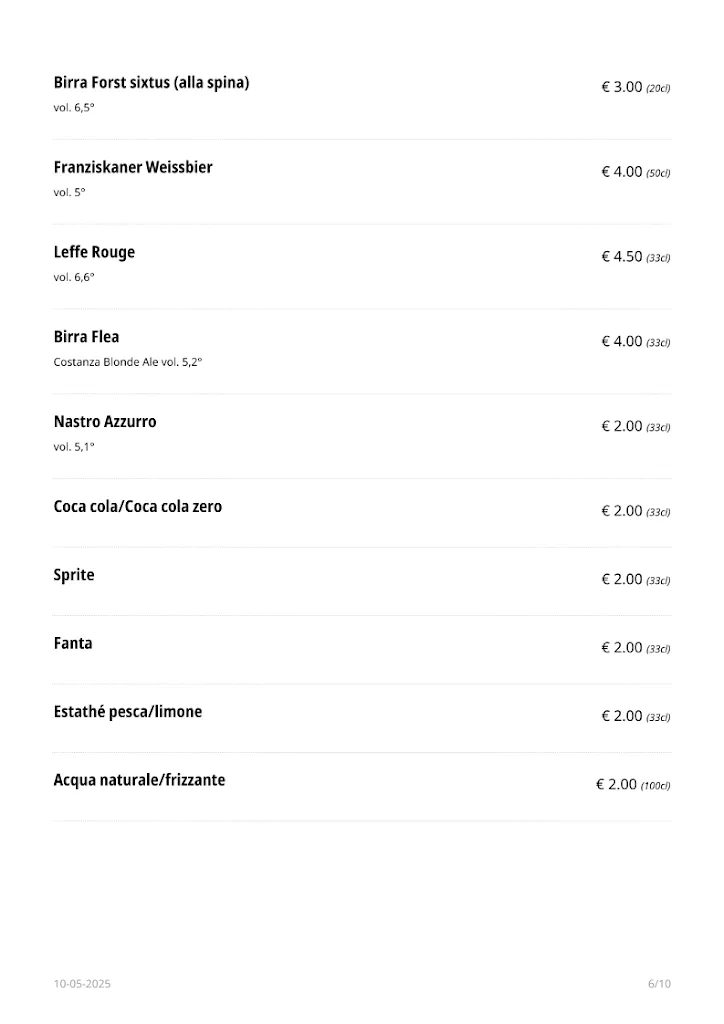Click the € 3.00 price for Forst sixtus
Viewport: 724px width, 1024px height.
point(621,87)
